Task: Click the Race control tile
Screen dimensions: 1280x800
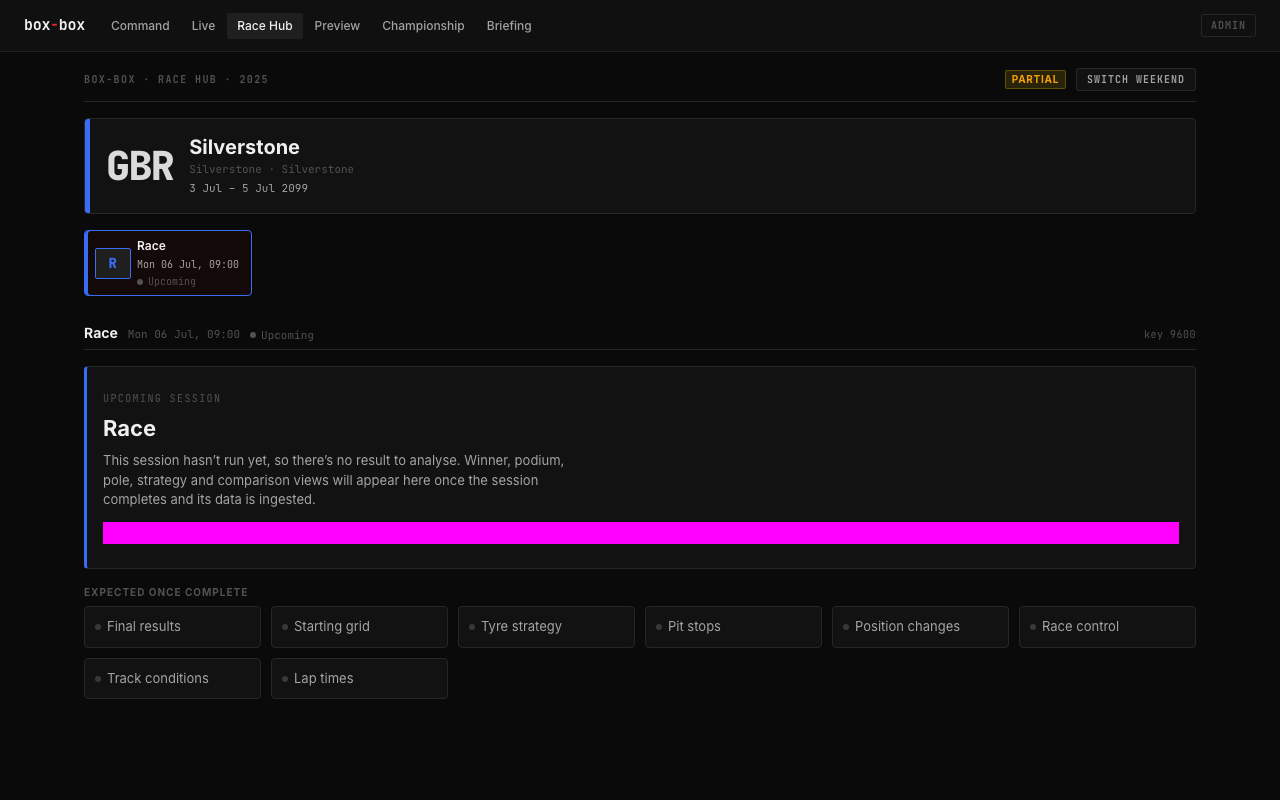Action: click(x=1107, y=627)
